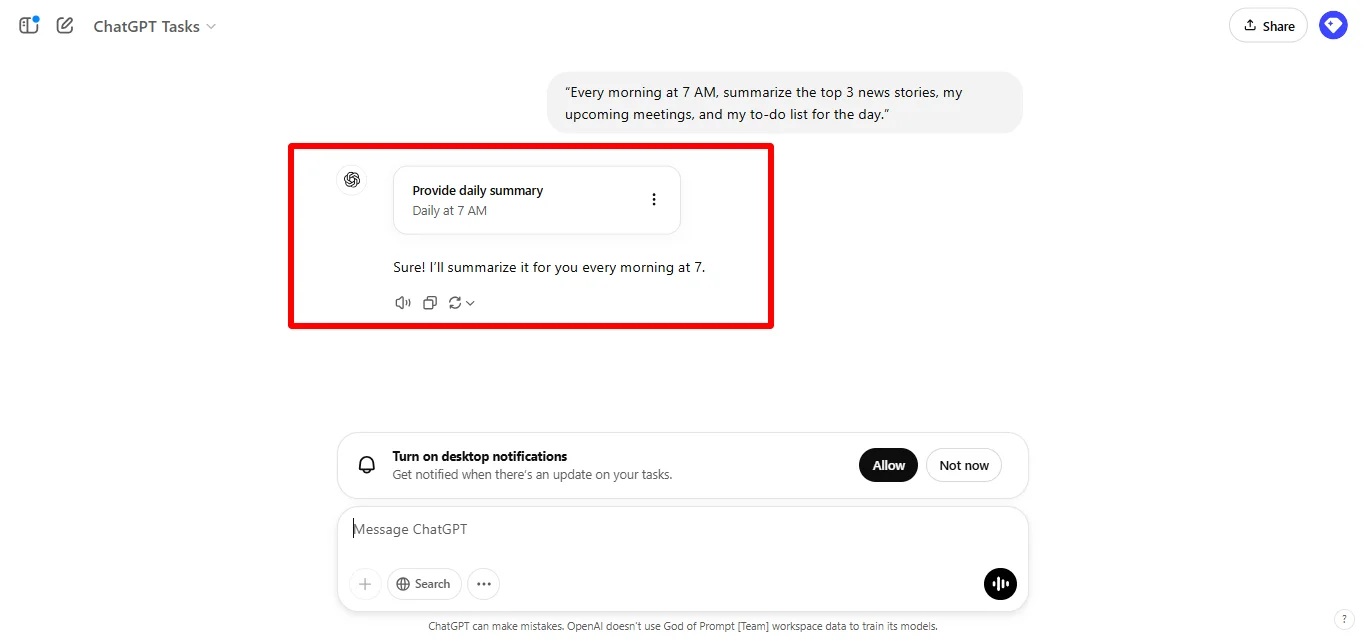The width and height of the screenshot is (1366, 641).
Task: Expand the regenerate options chevron
Action: pyautogui.click(x=470, y=302)
